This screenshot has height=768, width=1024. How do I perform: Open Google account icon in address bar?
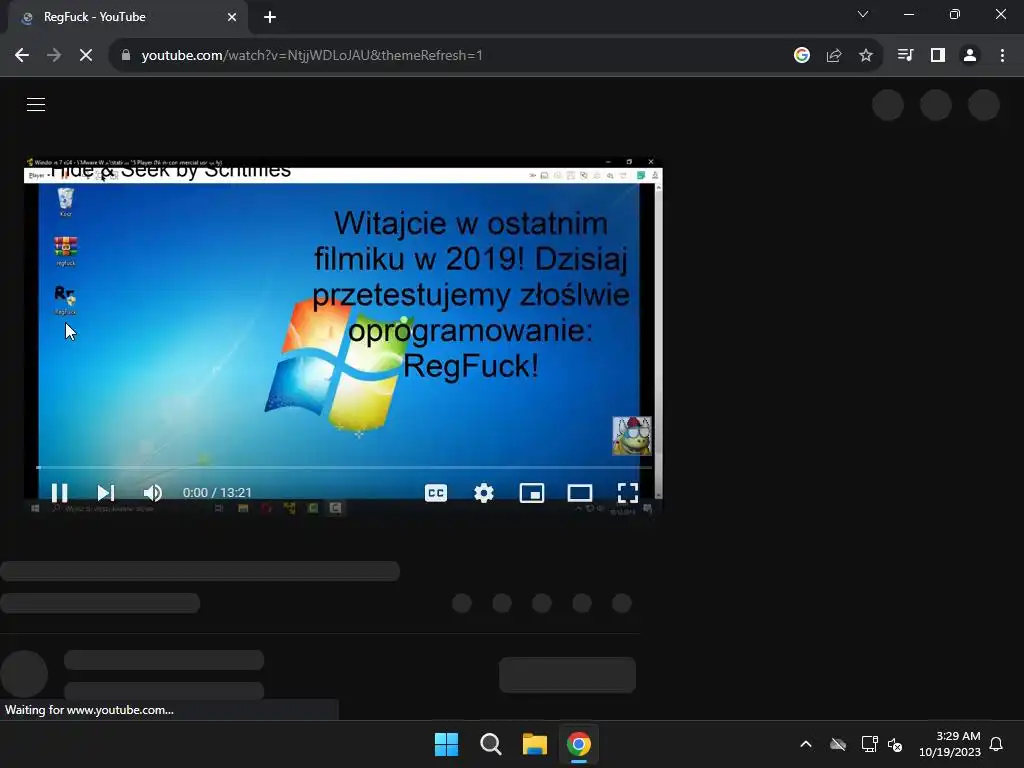pyautogui.click(x=801, y=56)
